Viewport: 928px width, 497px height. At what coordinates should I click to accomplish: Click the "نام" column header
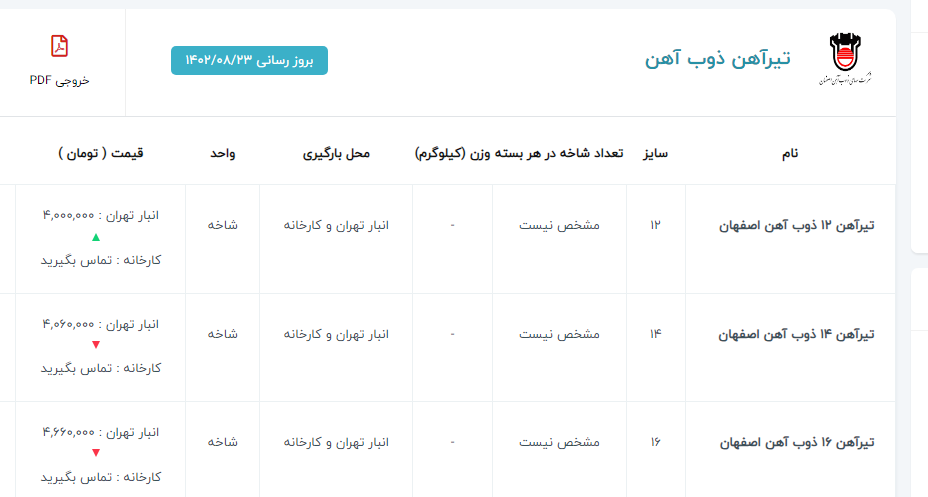pos(789,153)
